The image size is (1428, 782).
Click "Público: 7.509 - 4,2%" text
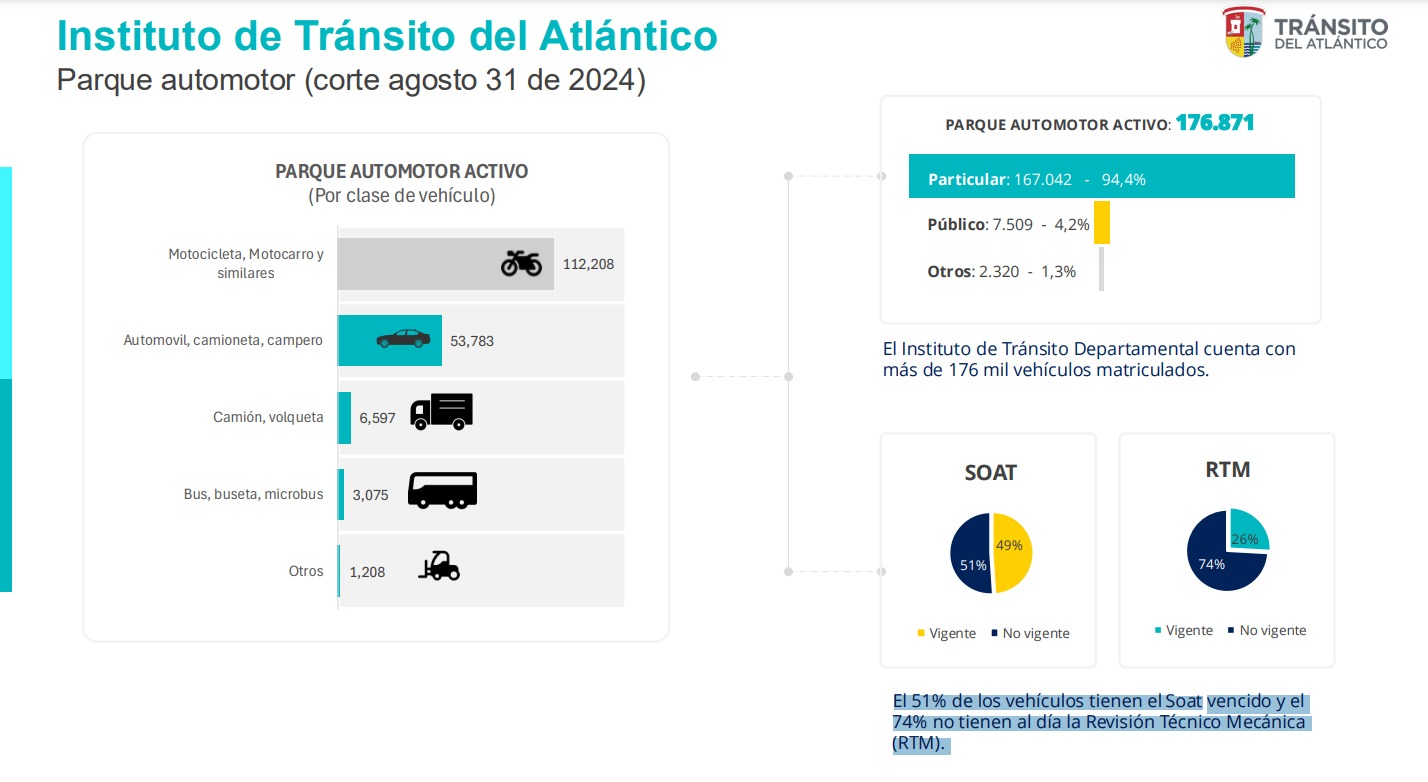click(x=1009, y=225)
